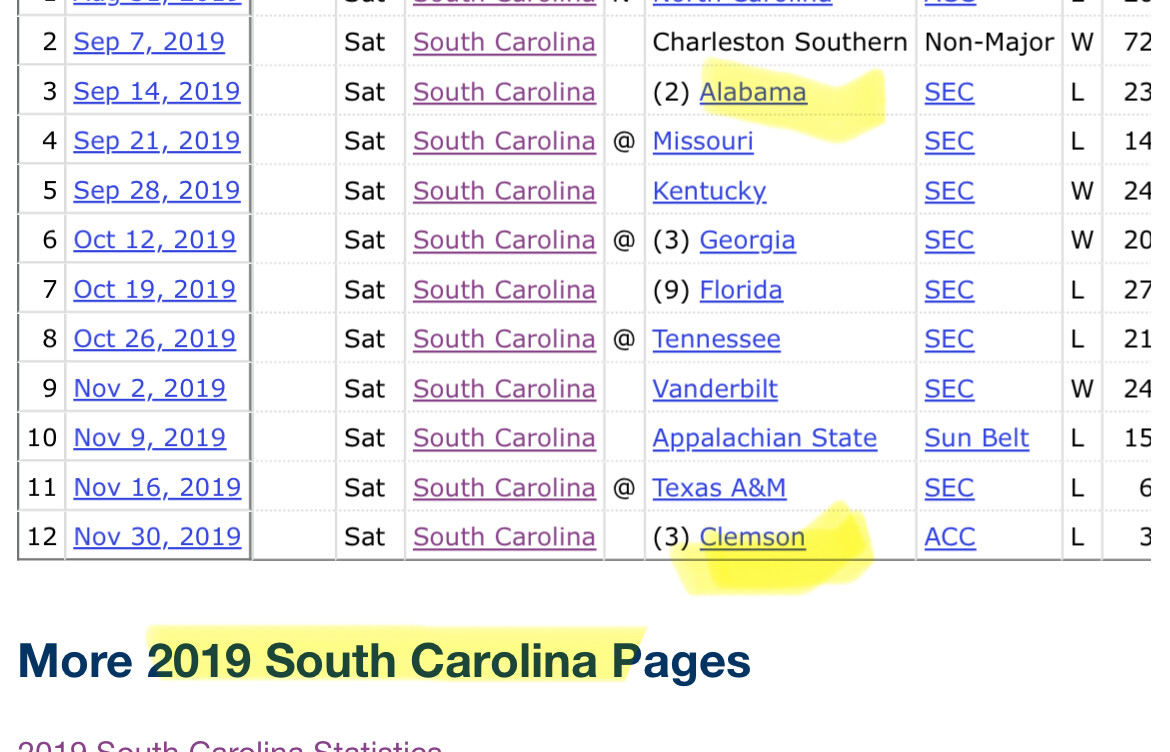Screen dimensions: 1170x752
Task: Open the Appalachian State link
Action: (765, 438)
